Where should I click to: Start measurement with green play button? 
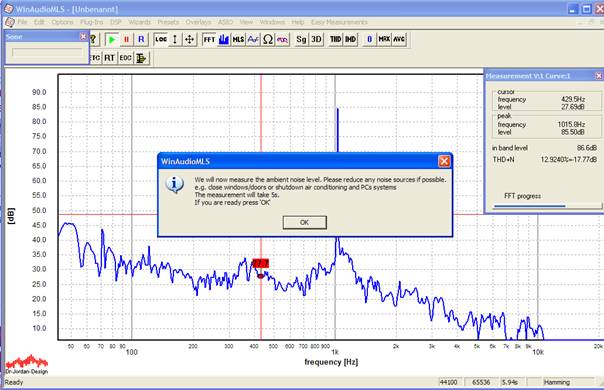pos(112,39)
